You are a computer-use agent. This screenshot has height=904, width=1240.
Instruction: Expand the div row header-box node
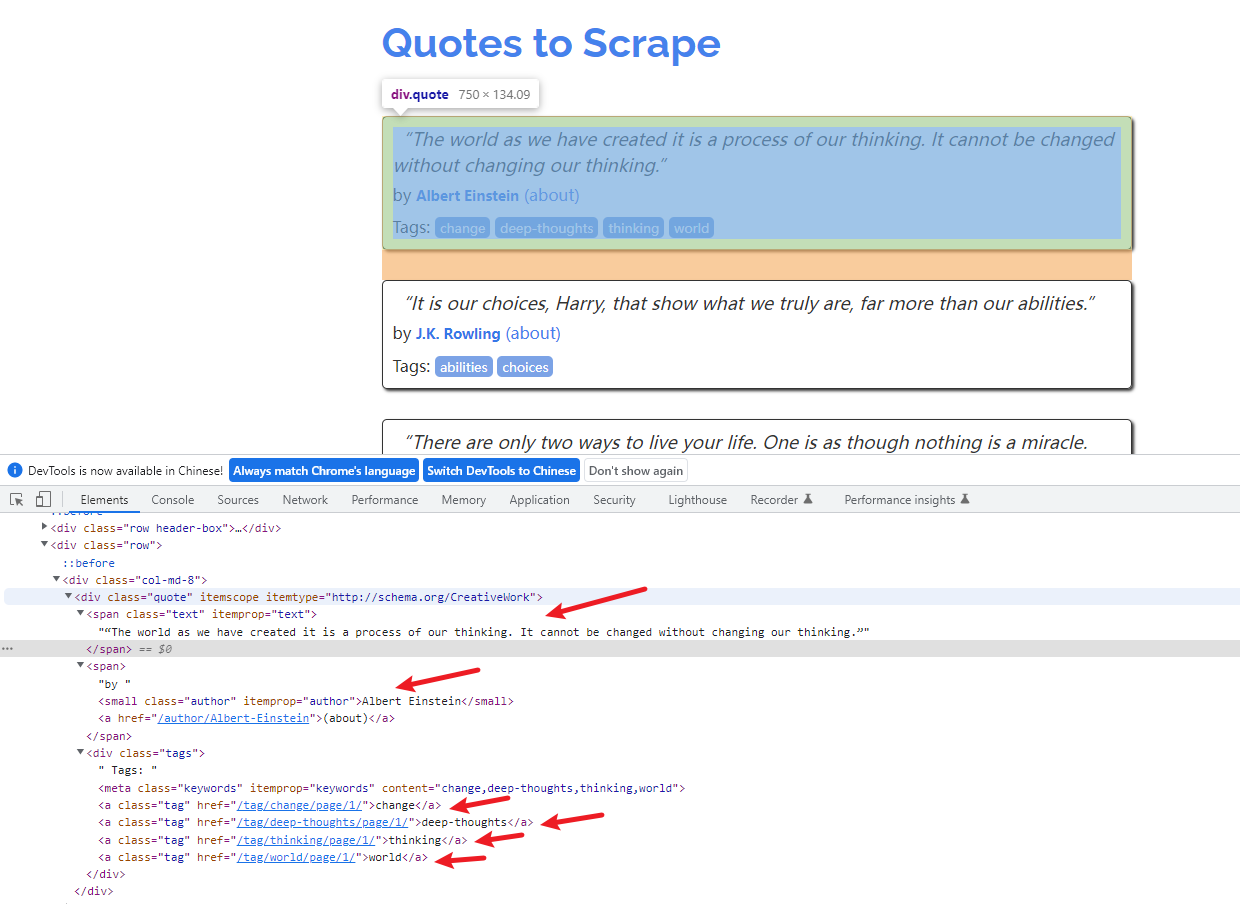(x=44, y=527)
